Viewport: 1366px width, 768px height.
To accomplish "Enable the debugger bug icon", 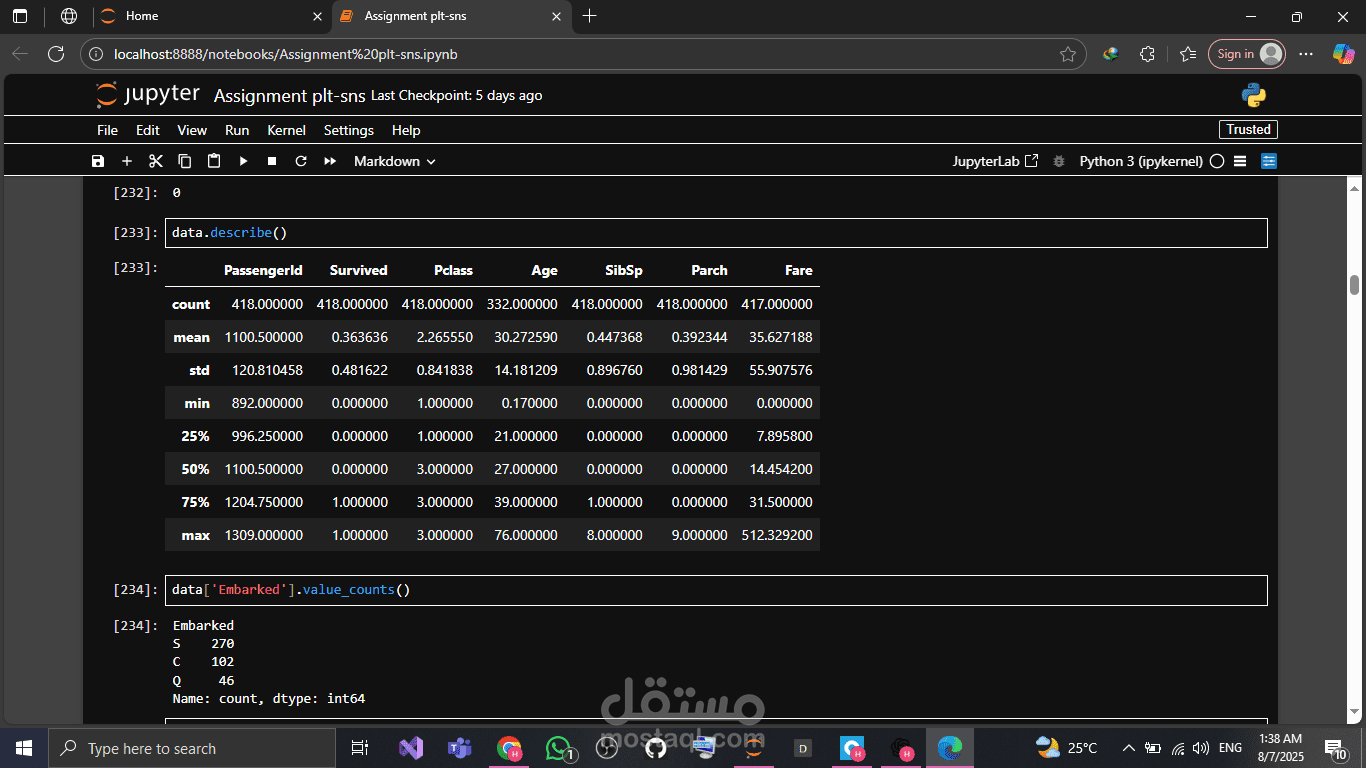I will [x=1059, y=161].
